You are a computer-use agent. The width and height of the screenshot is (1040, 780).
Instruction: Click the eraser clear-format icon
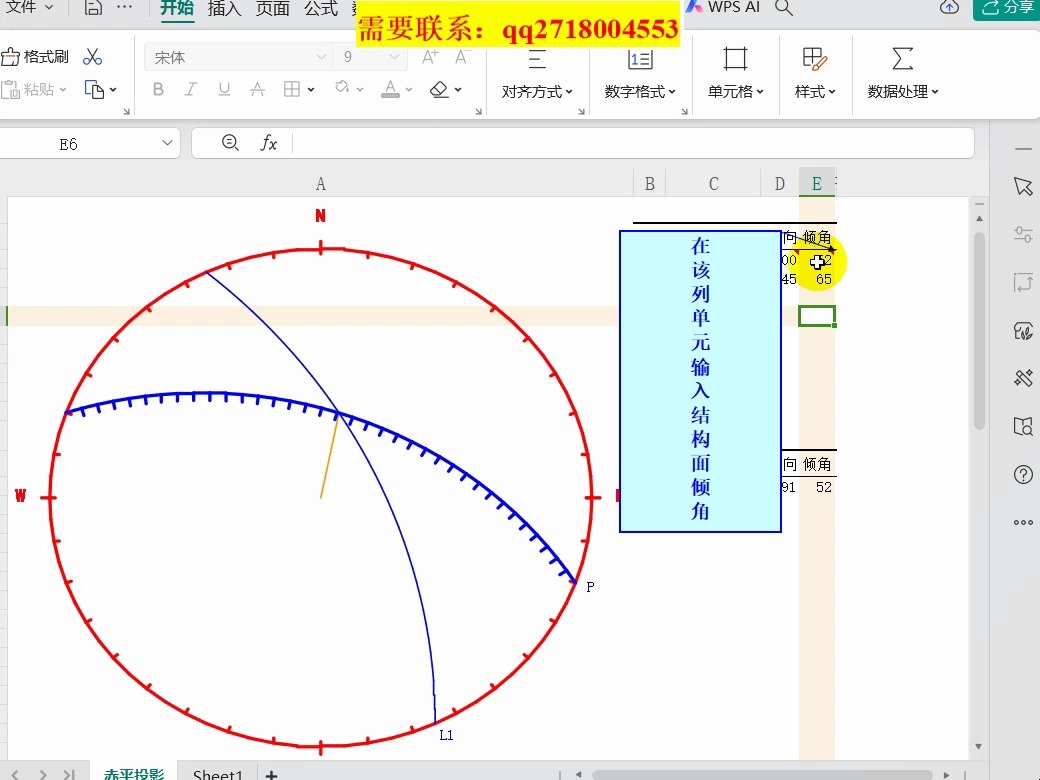tap(439, 89)
